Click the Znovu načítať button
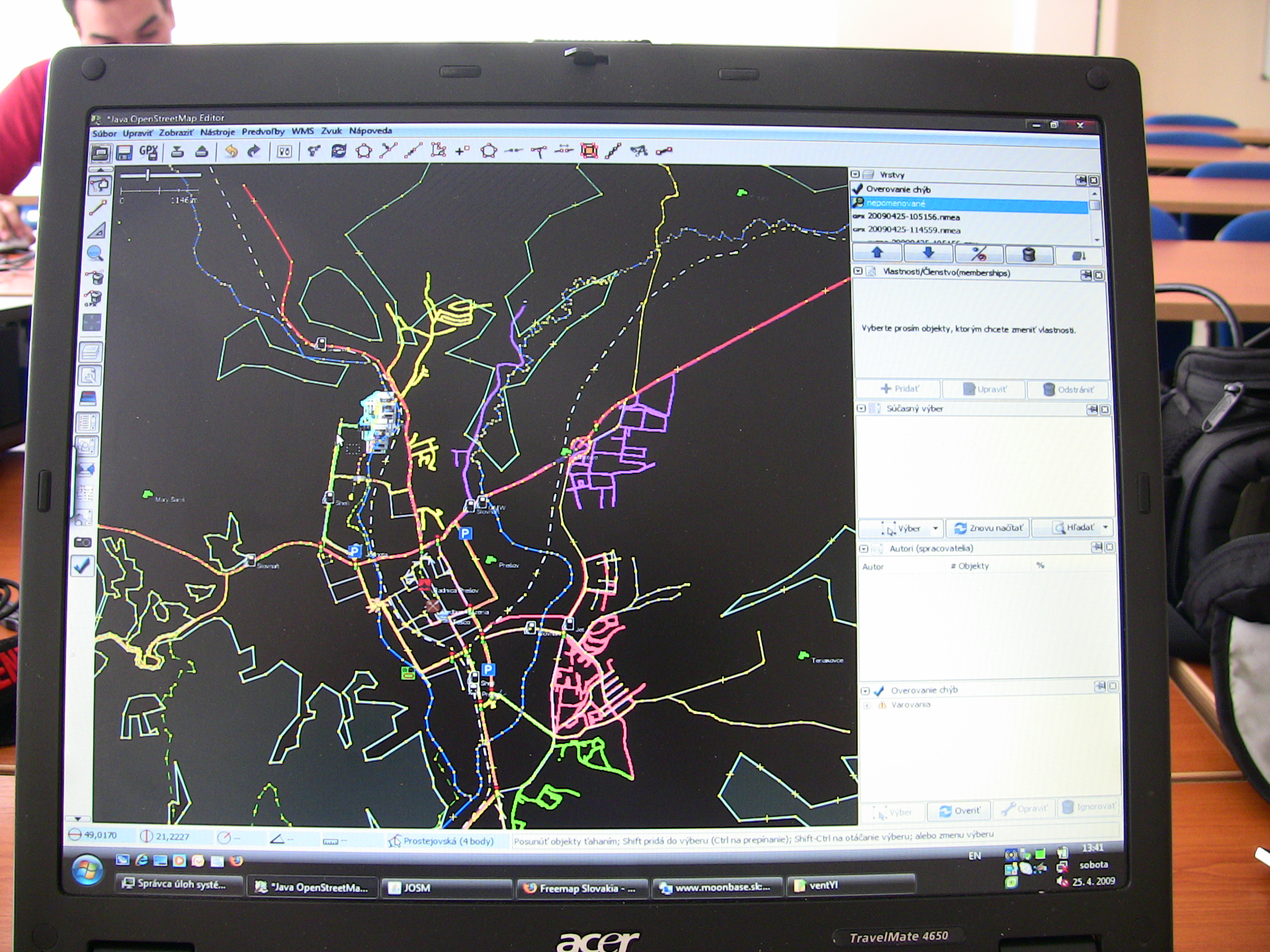 (x=988, y=528)
